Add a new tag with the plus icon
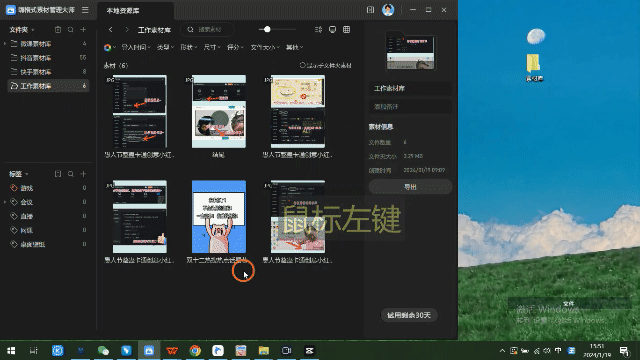640x360 pixels. 83,174
